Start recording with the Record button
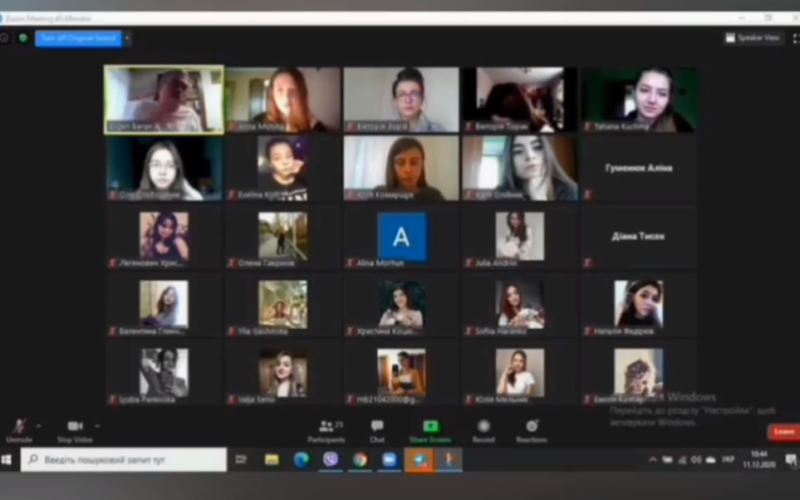Image resolution: width=800 pixels, height=500 pixels. pyautogui.click(x=483, y=428)
